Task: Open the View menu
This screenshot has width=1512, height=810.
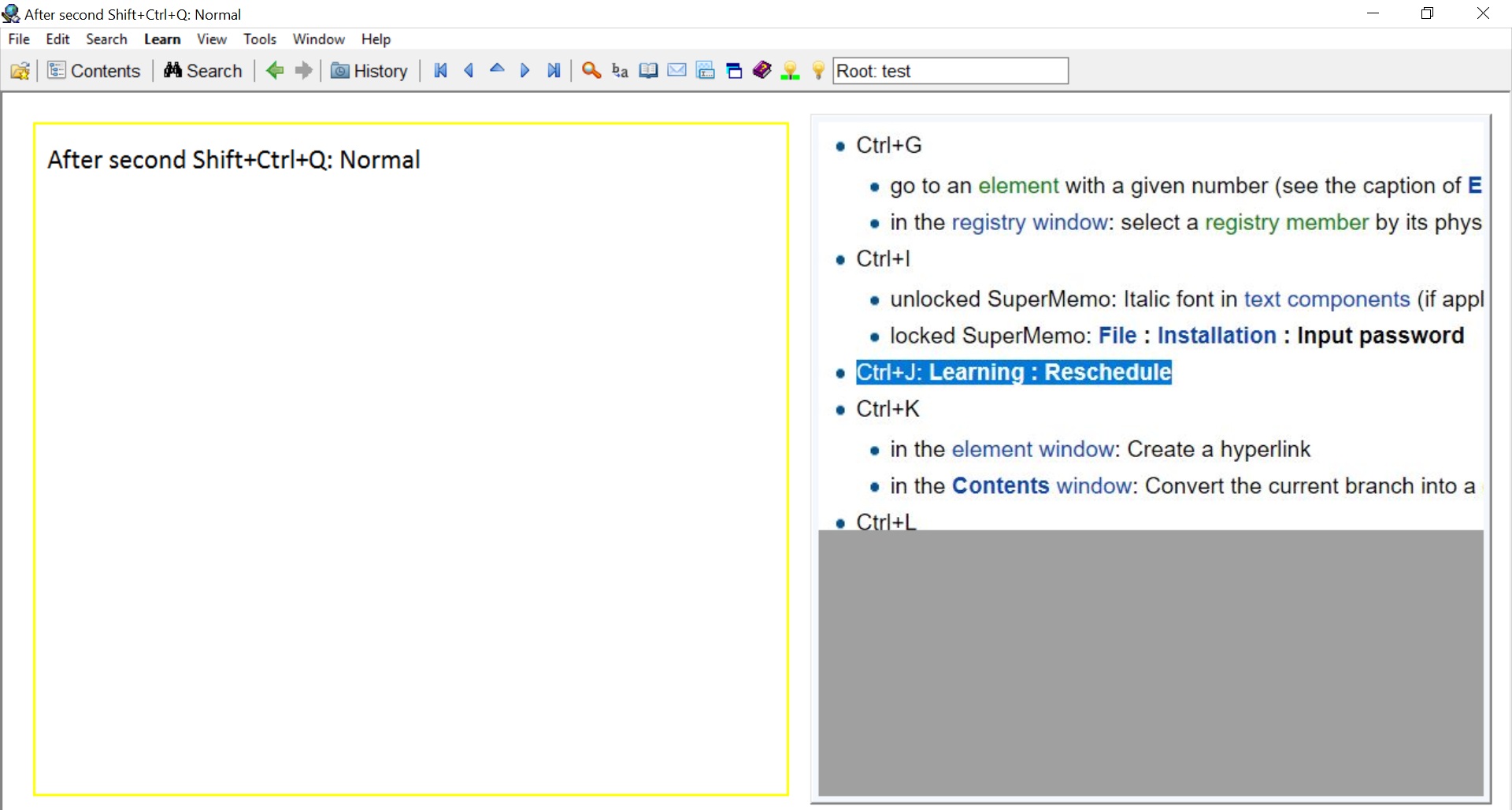Action: coord(212,39)
